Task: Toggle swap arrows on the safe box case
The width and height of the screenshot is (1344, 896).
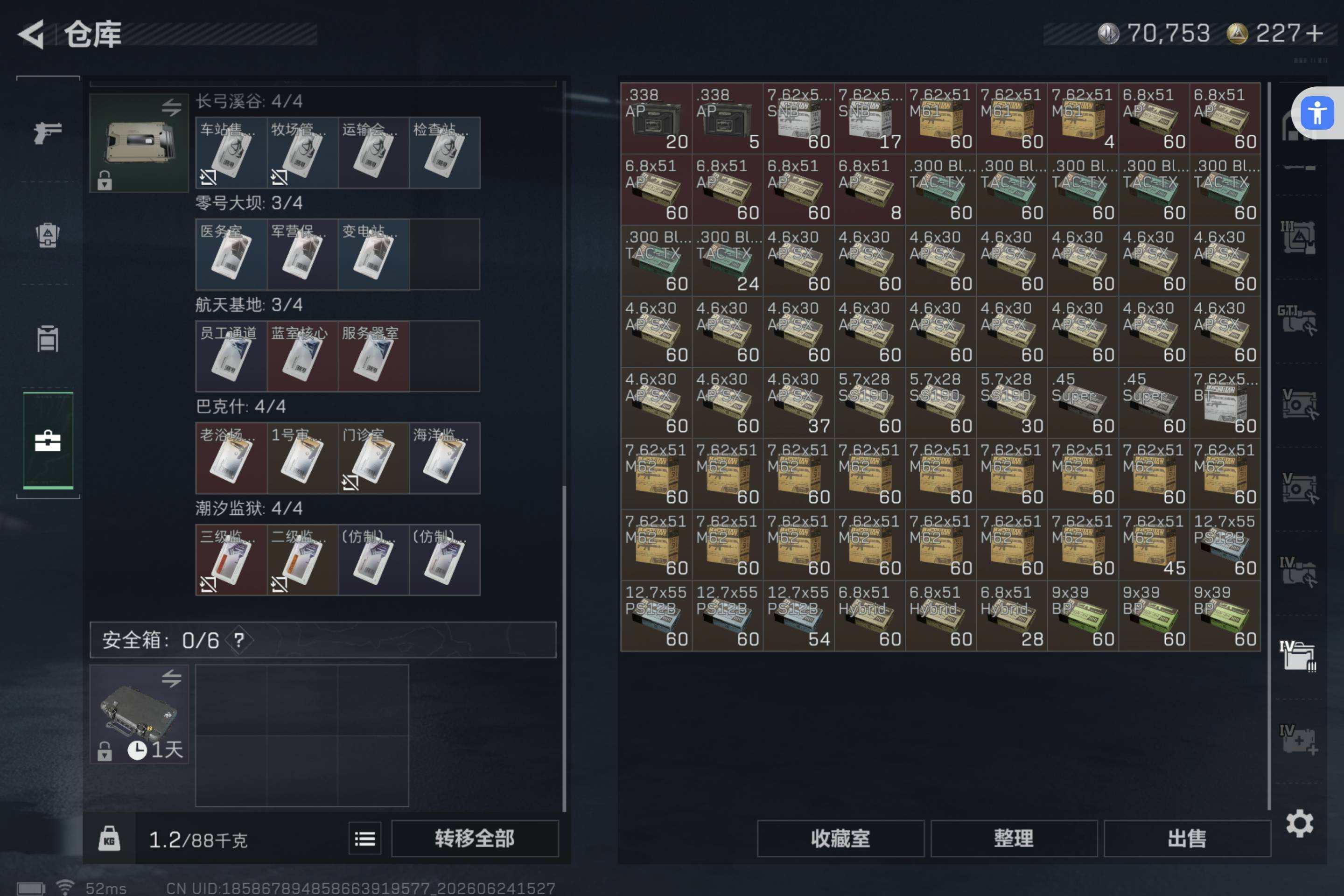Action: point(171,678)
